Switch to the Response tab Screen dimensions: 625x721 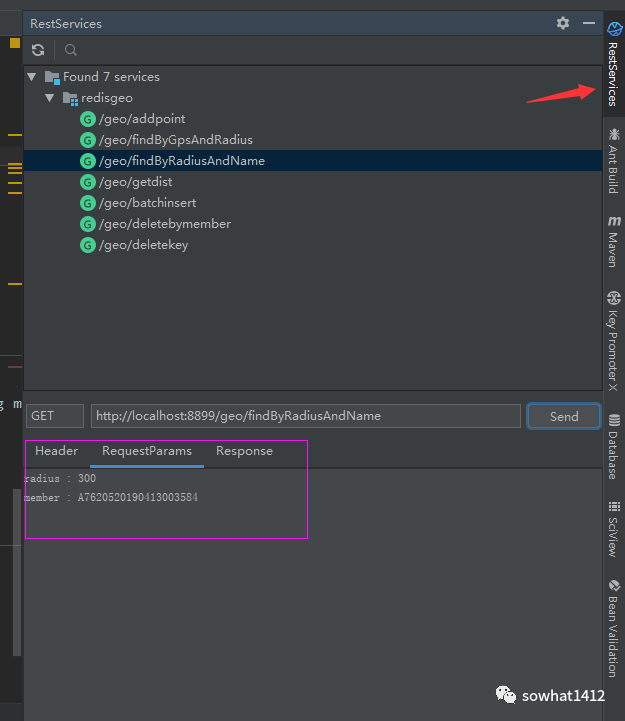[244, 451]
